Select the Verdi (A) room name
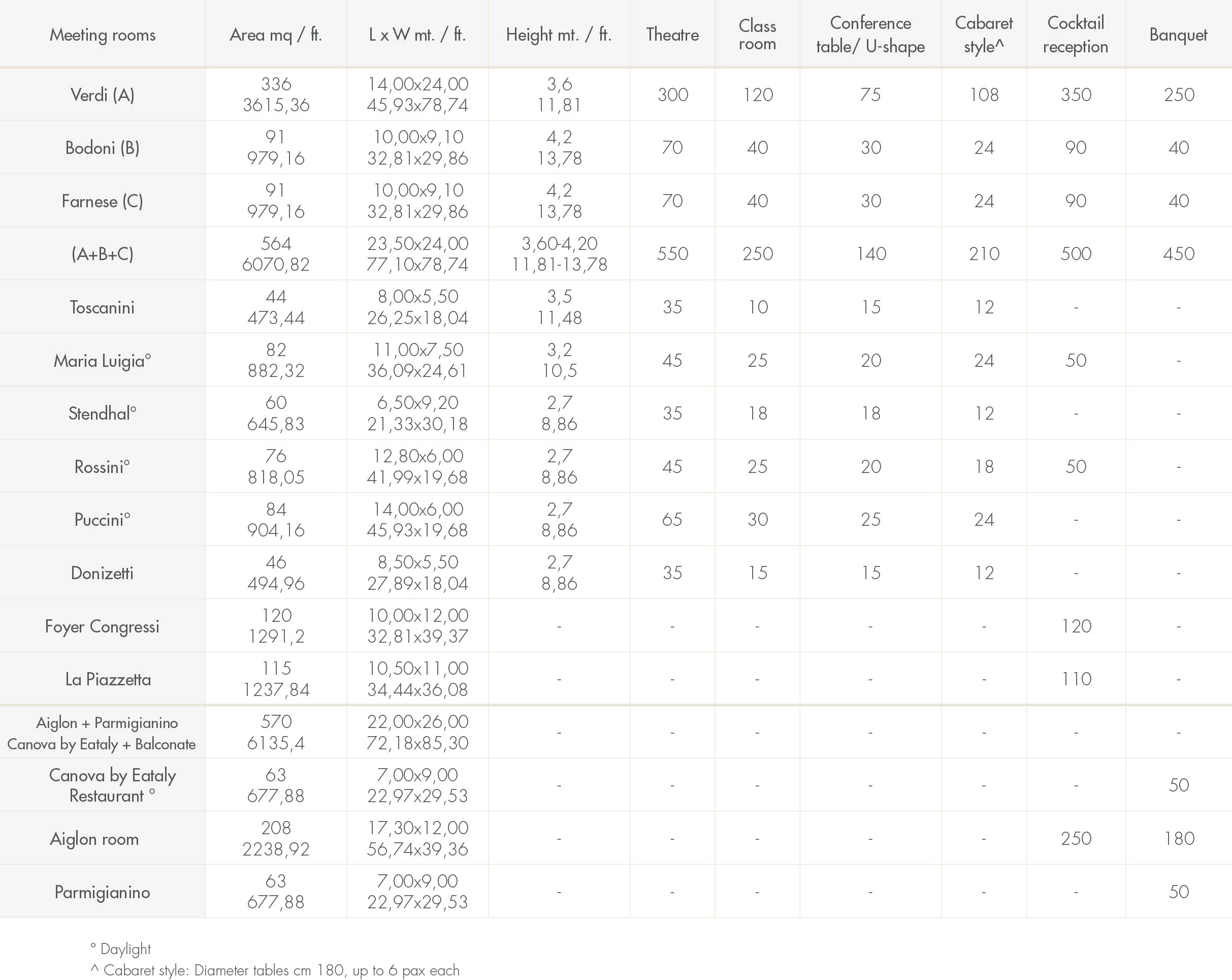Viewport: 1232px width, 980px height. point(102,94)
